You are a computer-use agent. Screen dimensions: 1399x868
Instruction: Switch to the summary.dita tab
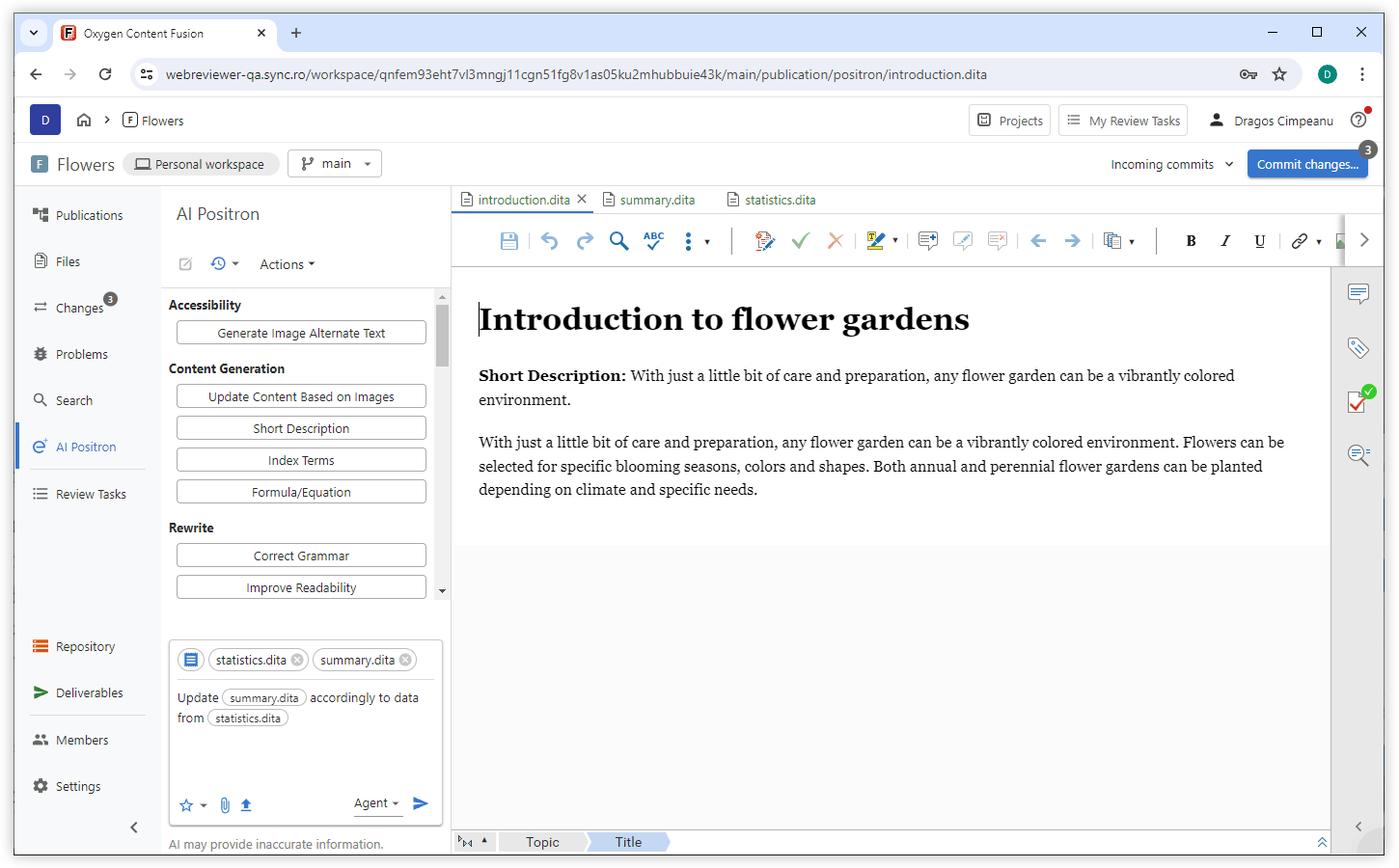(656, 200)
